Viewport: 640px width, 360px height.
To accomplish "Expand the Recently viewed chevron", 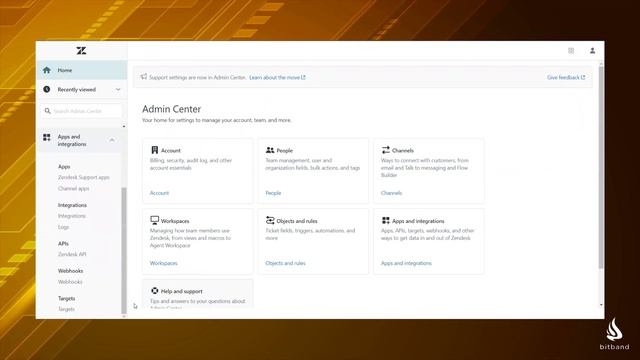I will coord(118,89).
